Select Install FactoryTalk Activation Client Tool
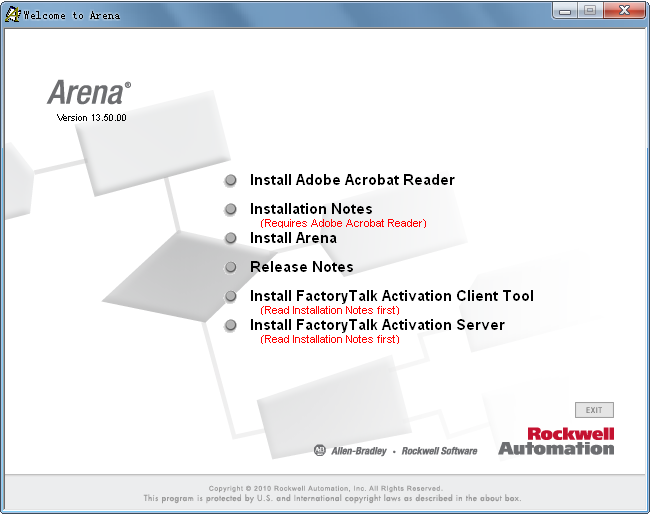Viewport: 650px width, 514px height. pos(392,296)
